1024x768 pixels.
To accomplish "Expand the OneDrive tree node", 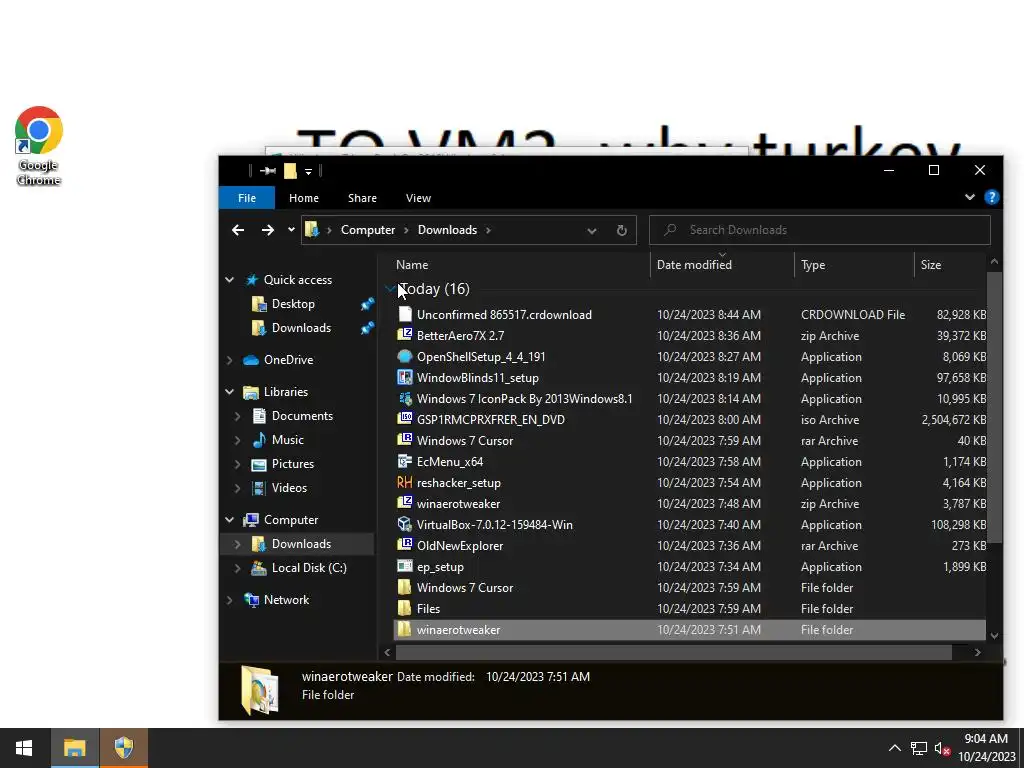I will pos(229,360).
